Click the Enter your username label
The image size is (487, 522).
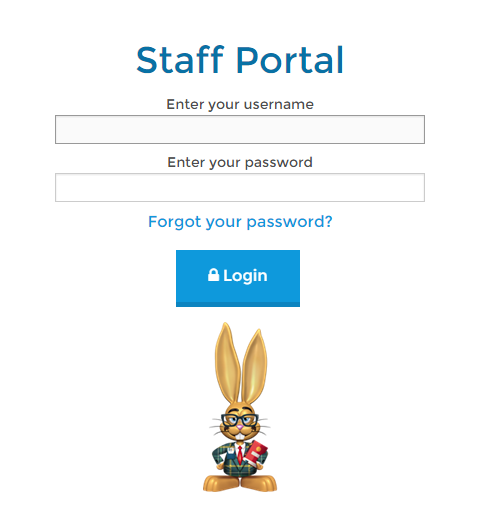240,105
